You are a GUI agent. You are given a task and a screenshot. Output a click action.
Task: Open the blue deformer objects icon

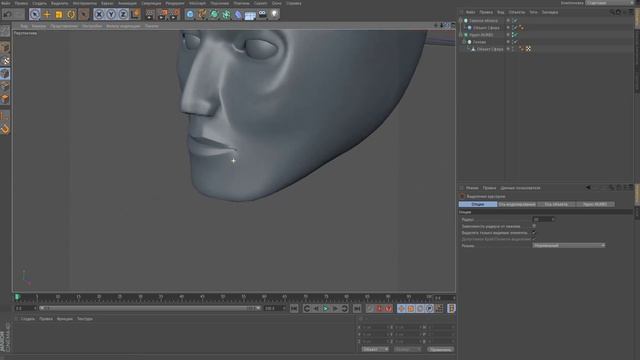(238, 14)
